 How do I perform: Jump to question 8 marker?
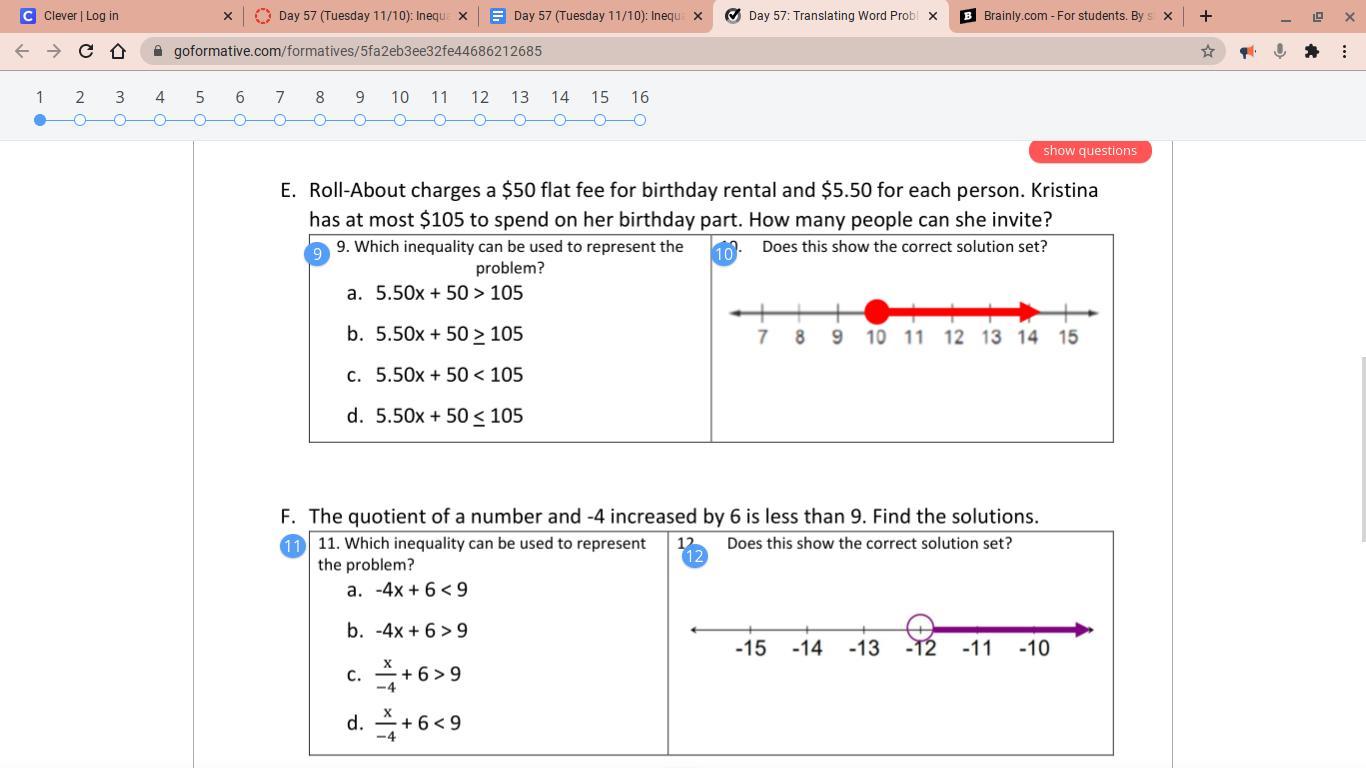(320, 120)
